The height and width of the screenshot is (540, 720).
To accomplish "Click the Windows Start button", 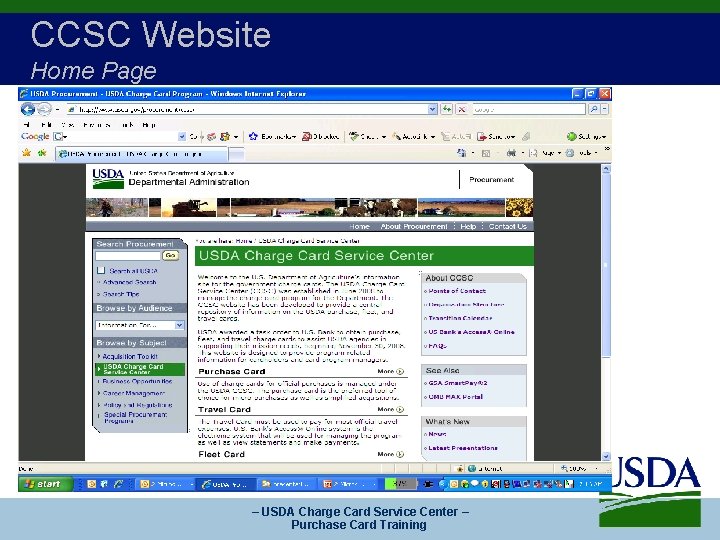I will point(45,484).
